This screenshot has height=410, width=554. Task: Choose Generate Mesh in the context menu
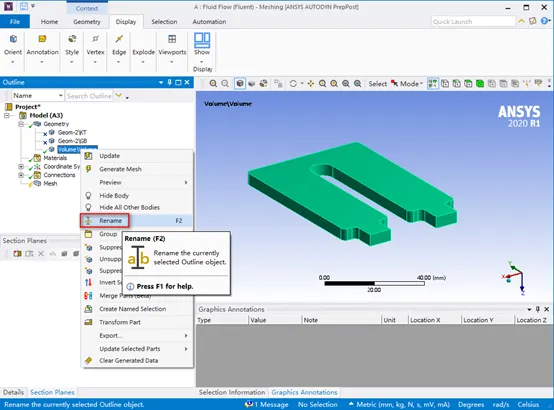(x=137, y=169)
